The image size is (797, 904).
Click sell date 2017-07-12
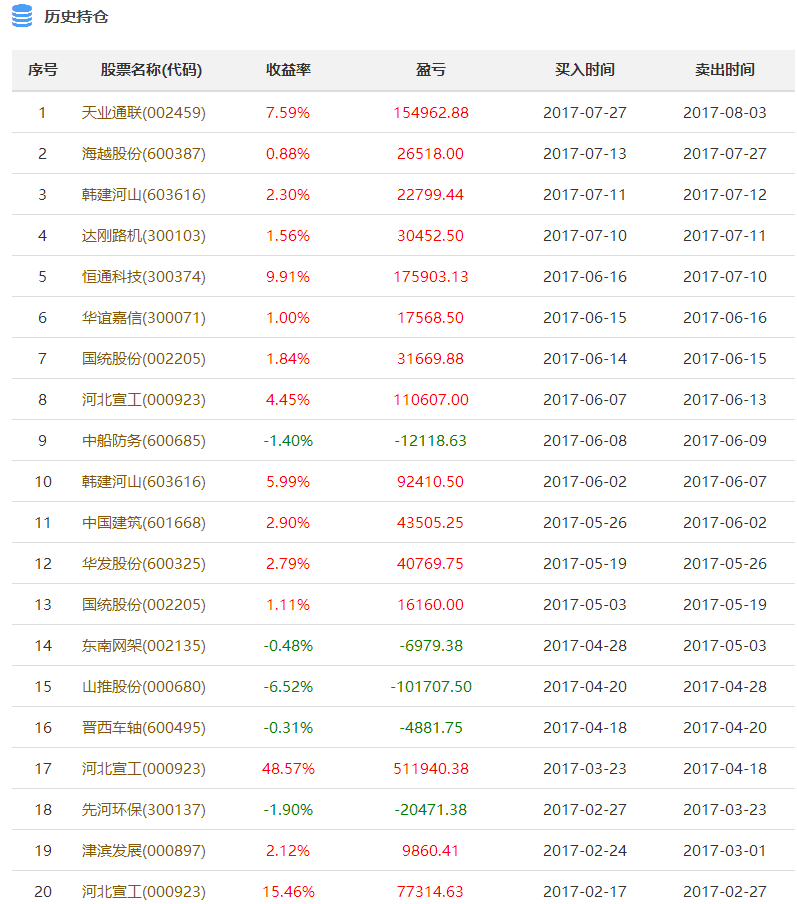click(724, 194)
